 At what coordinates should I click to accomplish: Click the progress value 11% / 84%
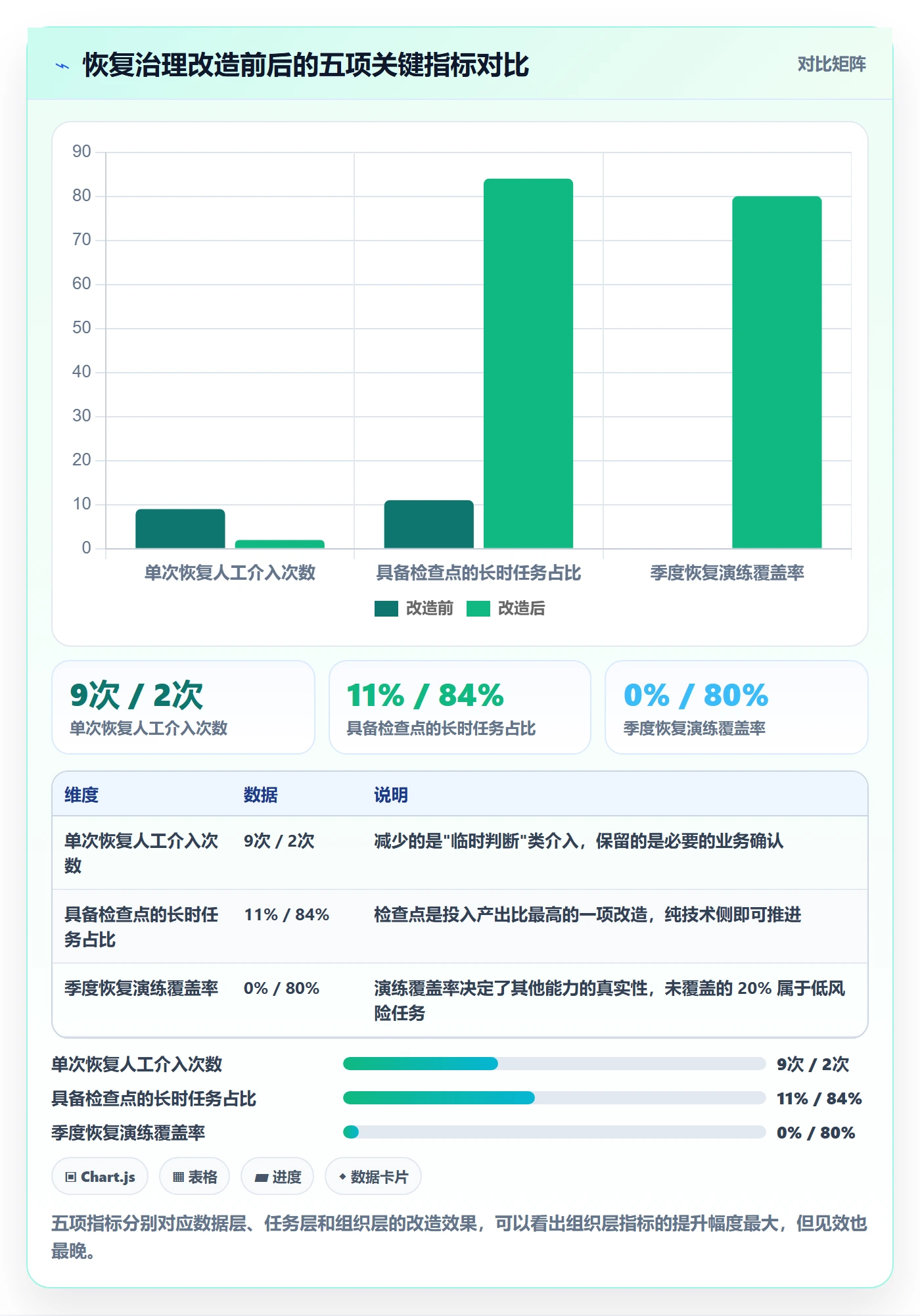(819, 1098)
